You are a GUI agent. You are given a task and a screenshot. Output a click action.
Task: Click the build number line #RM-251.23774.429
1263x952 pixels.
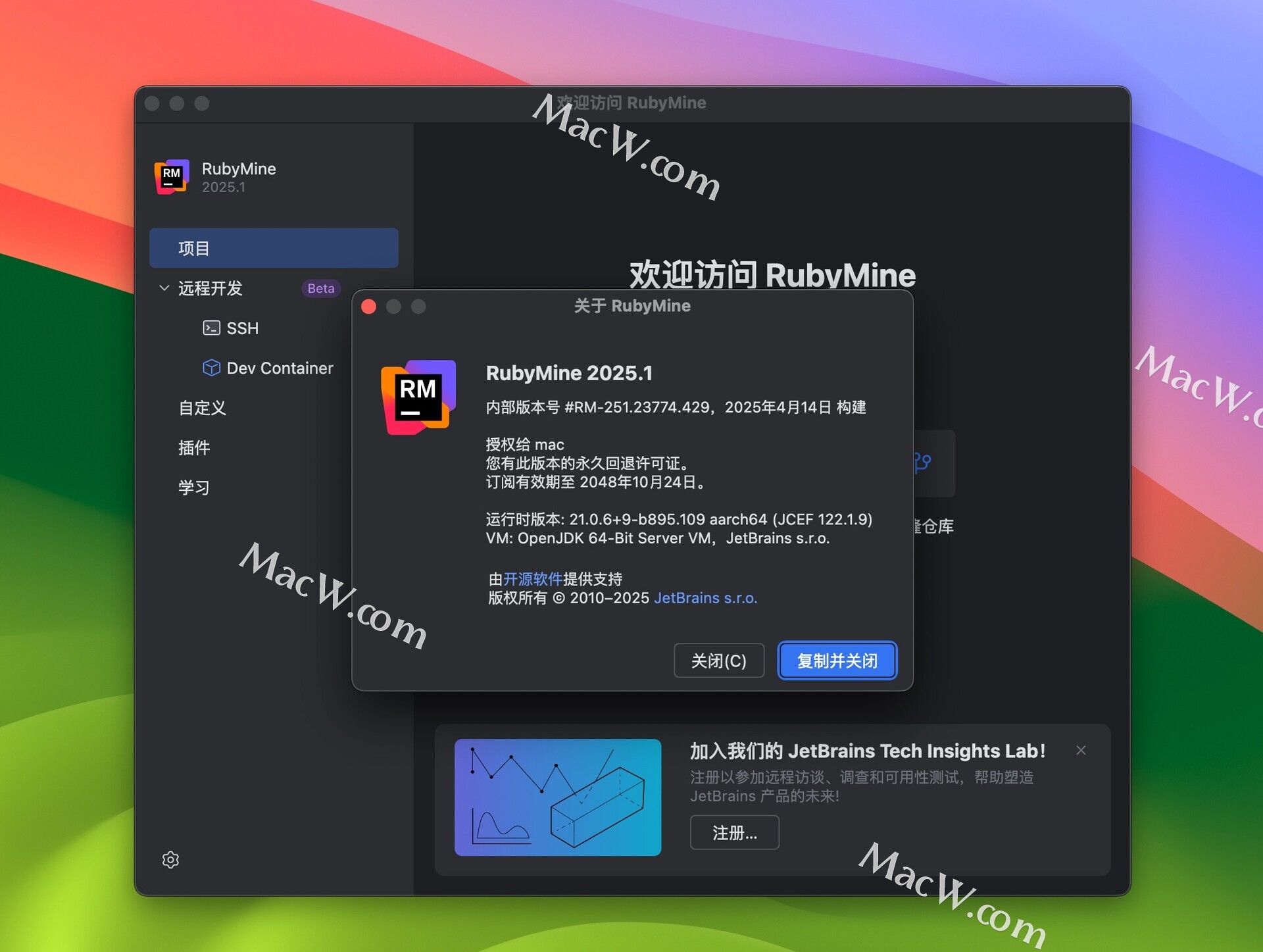click(676, 407)
